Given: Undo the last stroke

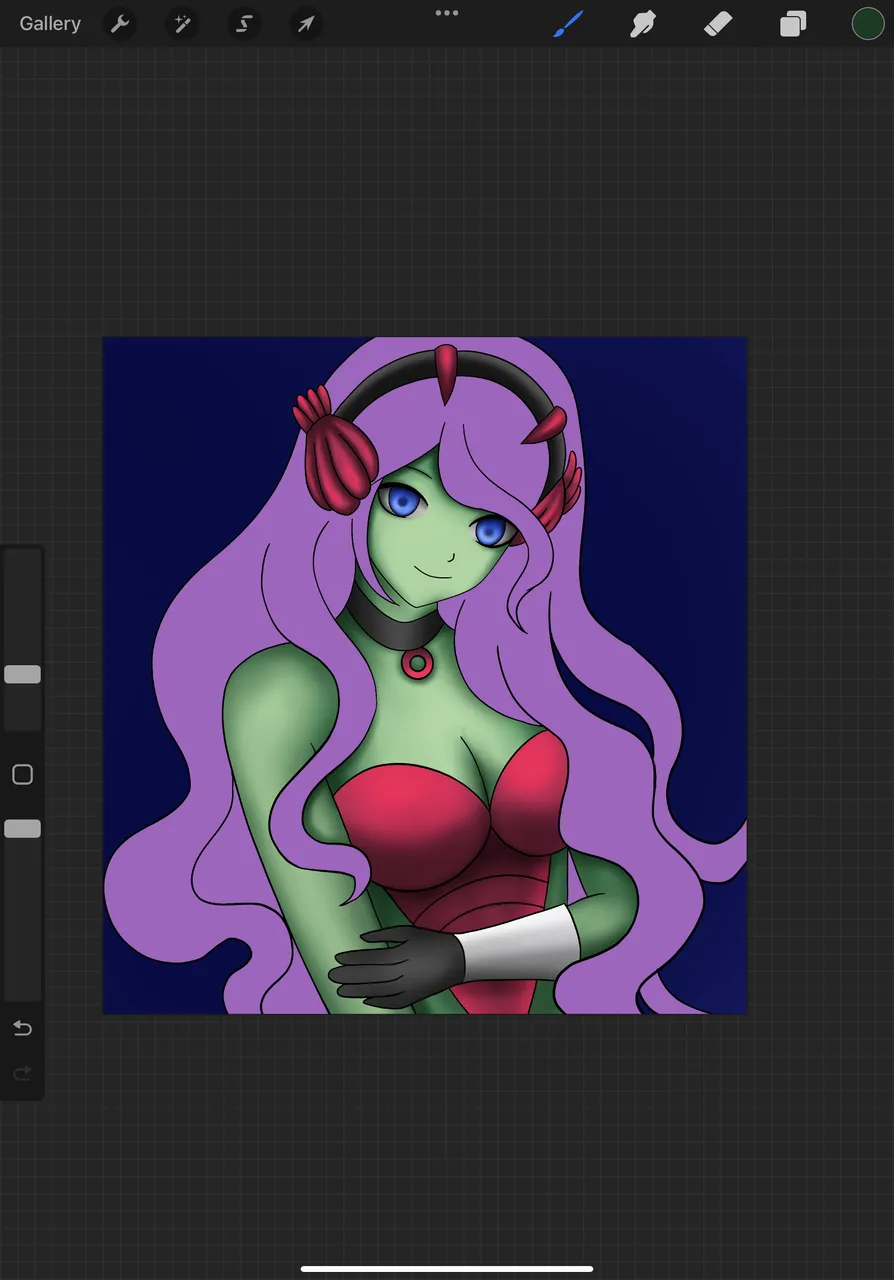Looking at the screenshot, I should click(22, 1029).
